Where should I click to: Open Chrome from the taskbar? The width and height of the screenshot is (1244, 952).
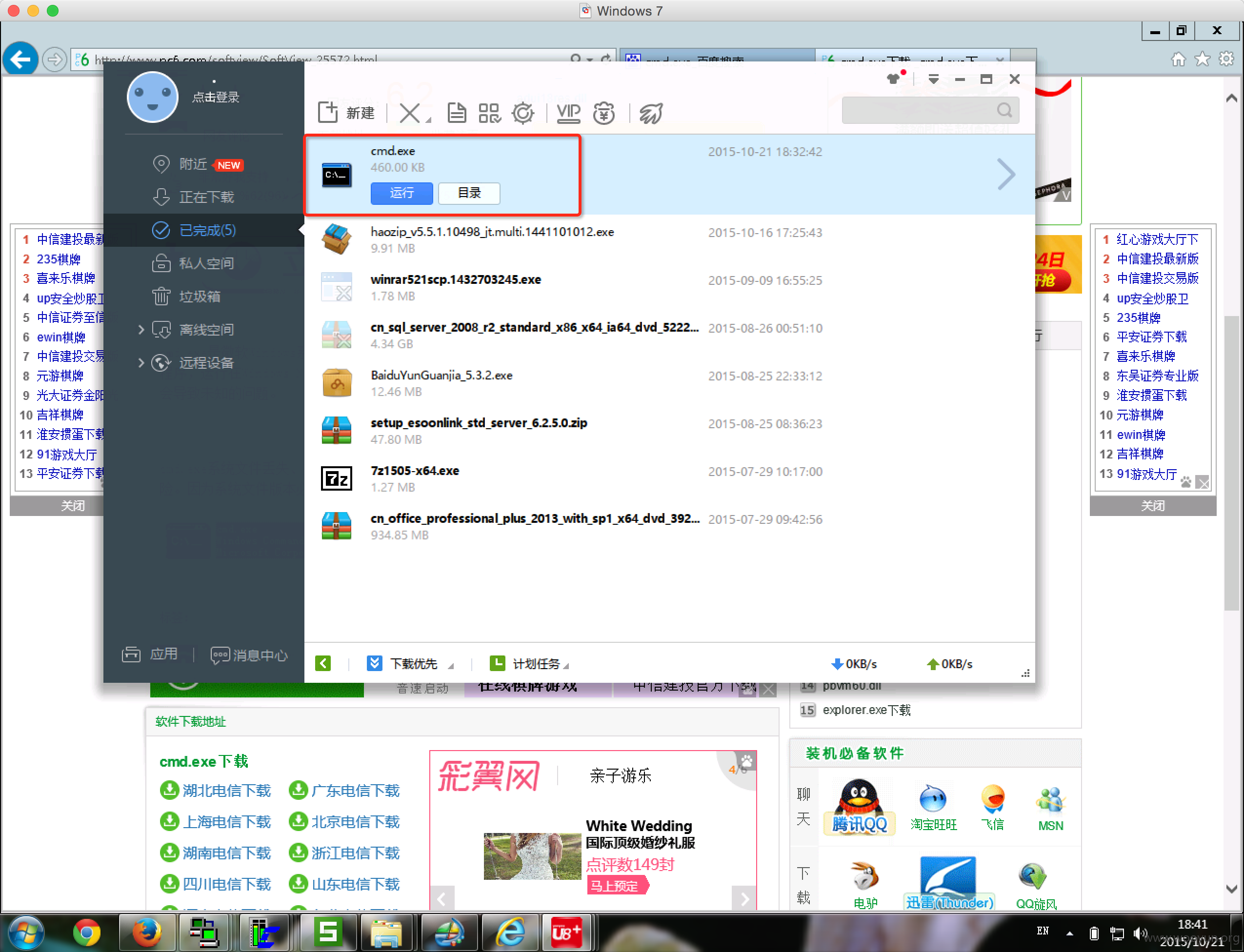click(87, 932)
